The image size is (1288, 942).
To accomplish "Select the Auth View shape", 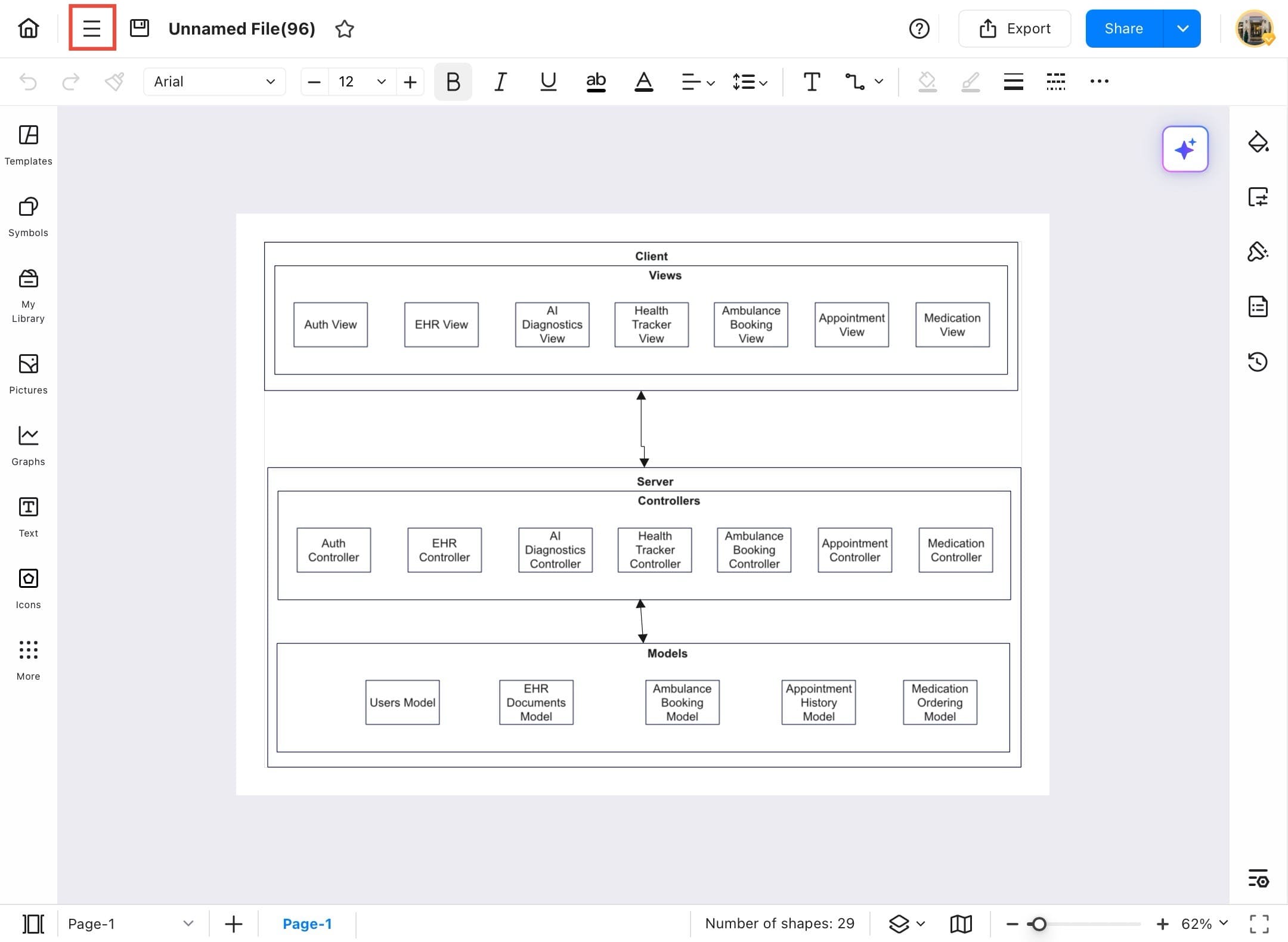I will (330, 324).
